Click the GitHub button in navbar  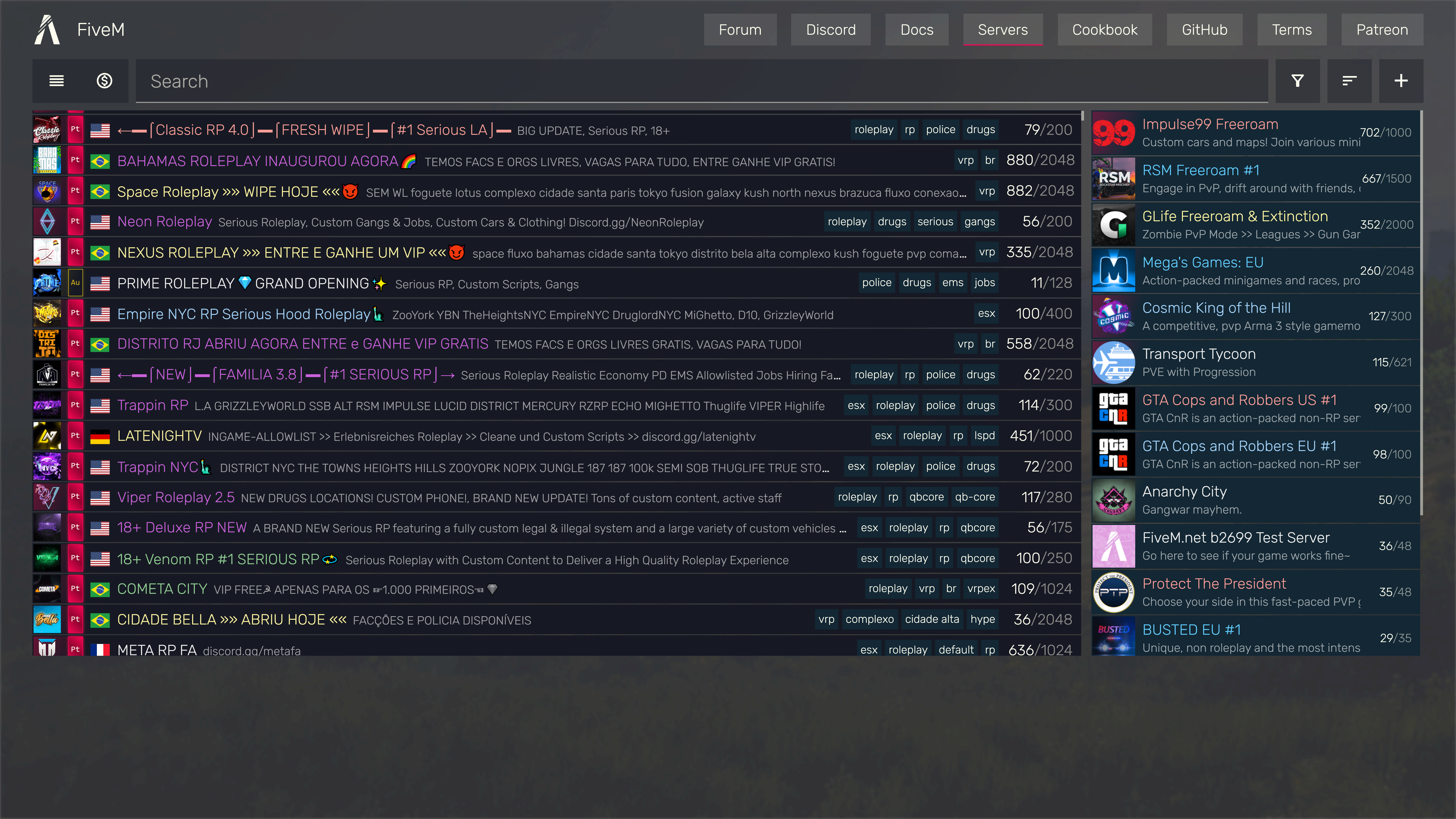click(x=1204, y=29)
